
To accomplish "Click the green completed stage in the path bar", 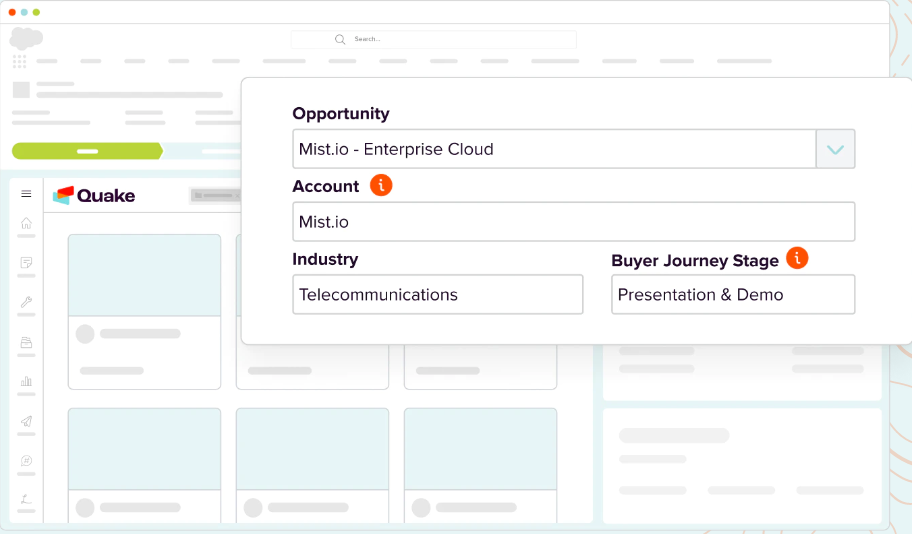I will tap(87, 151).
